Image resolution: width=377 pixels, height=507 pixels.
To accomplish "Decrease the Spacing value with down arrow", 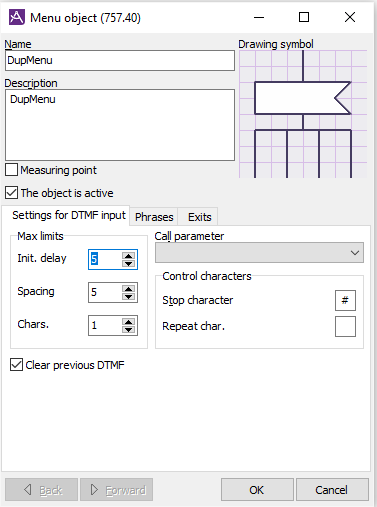I will click(128, 296).
